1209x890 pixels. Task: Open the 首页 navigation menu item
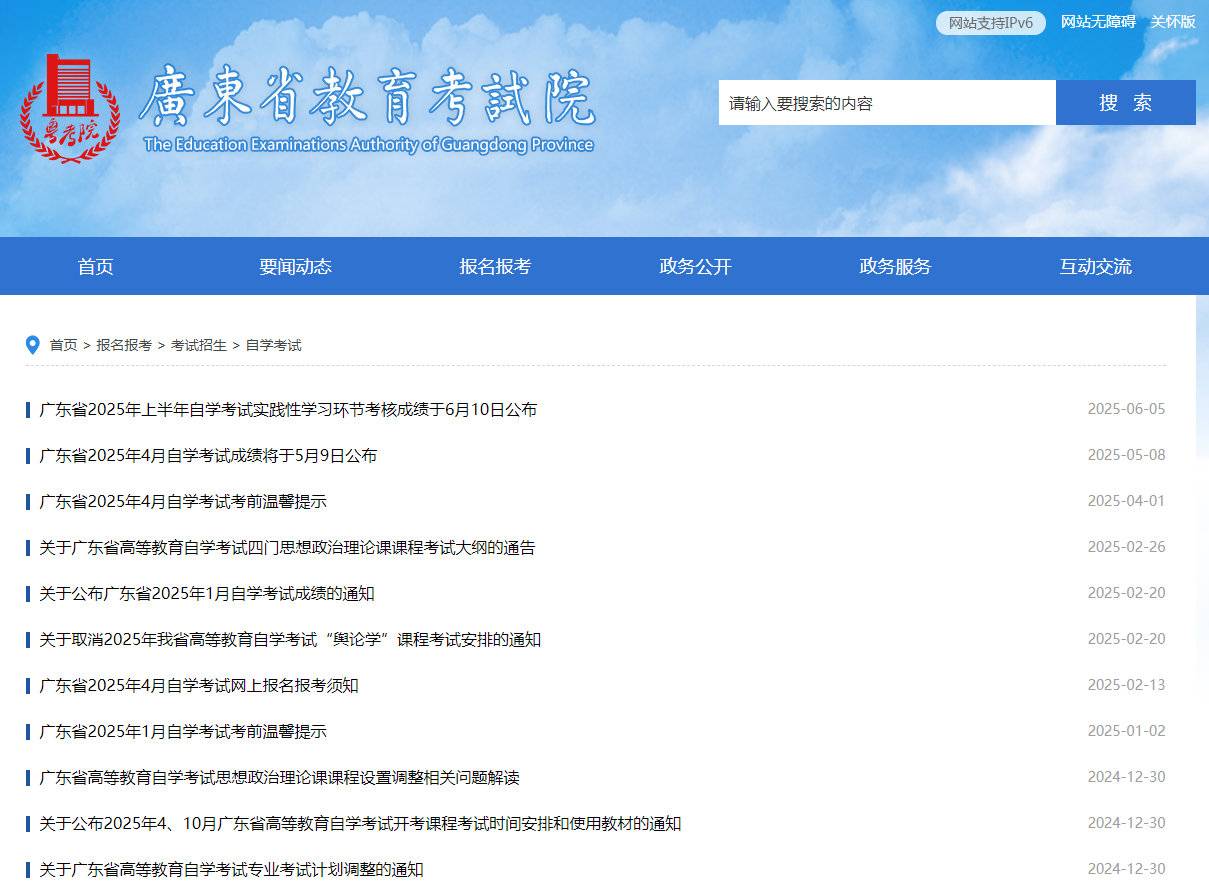tap(95, 266)
